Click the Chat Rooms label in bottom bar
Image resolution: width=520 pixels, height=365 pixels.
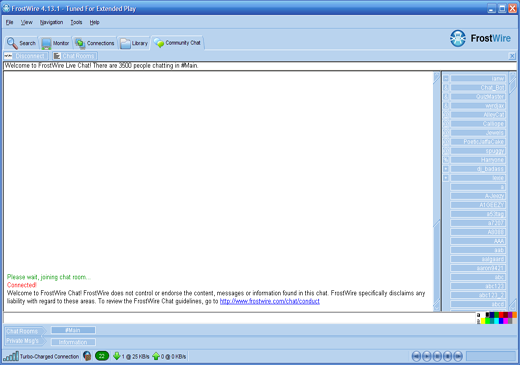tap(22, 331)
